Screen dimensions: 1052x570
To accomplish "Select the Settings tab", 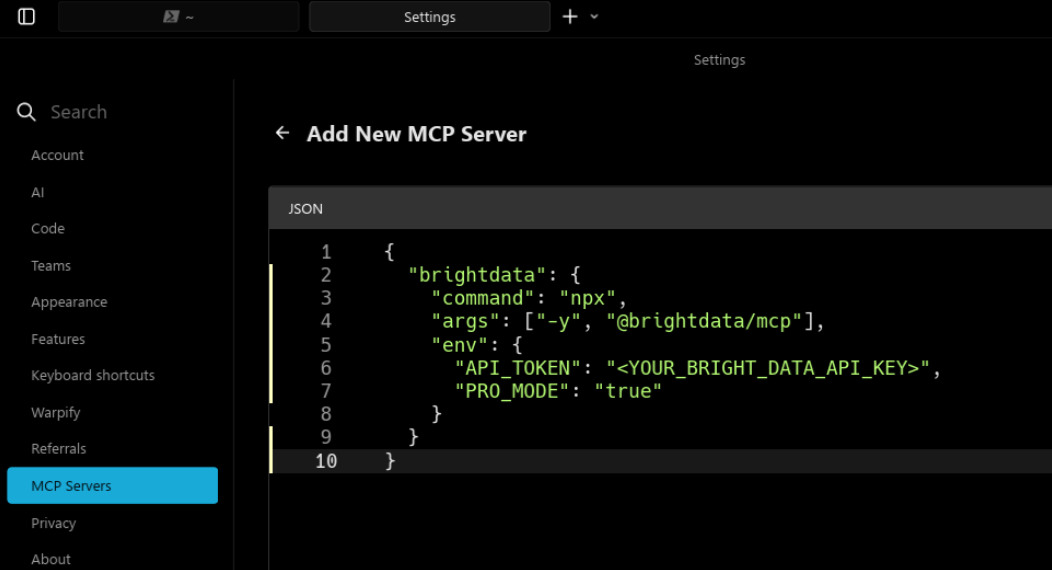I will tap(429, 17).
